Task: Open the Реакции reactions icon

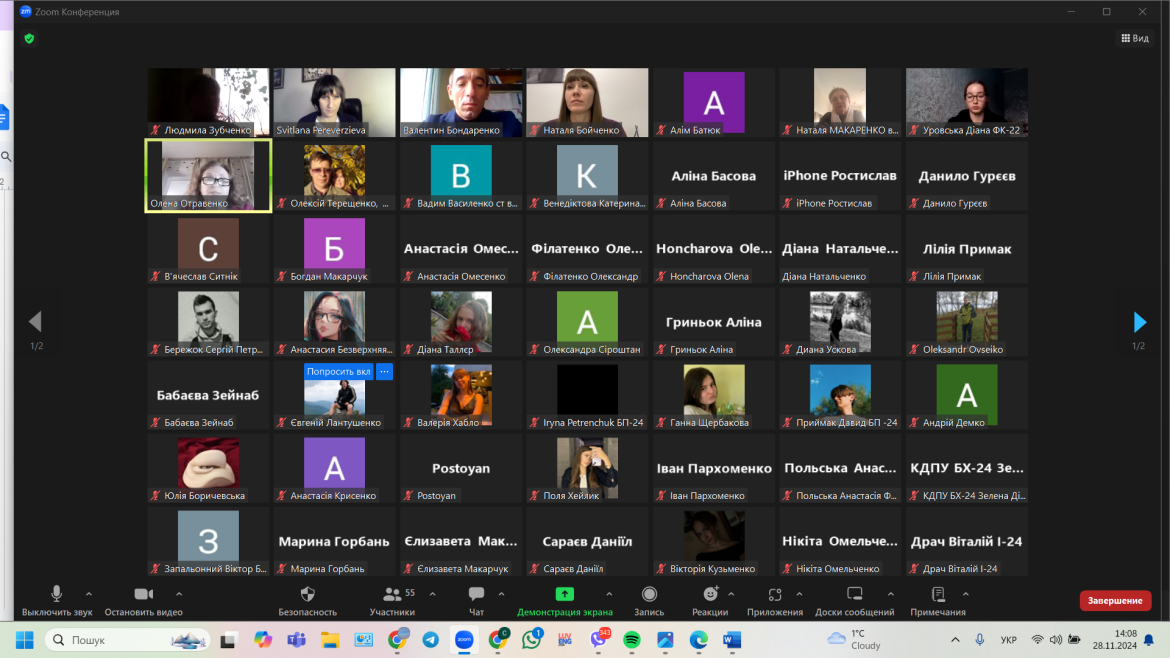Action: pyautogui.click(x=710, y=594)
